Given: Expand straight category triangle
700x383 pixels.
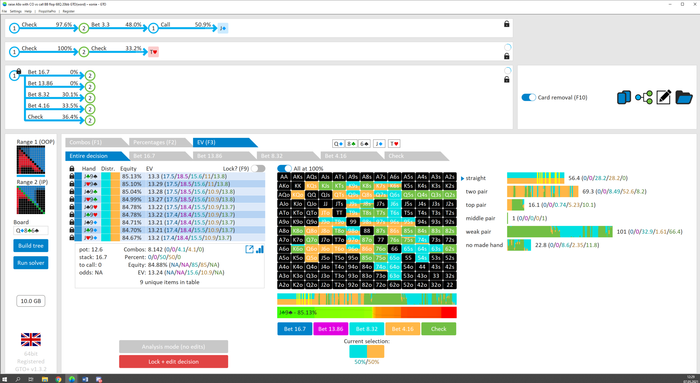Looking at the screenshot, I should (x=463, y=178).
